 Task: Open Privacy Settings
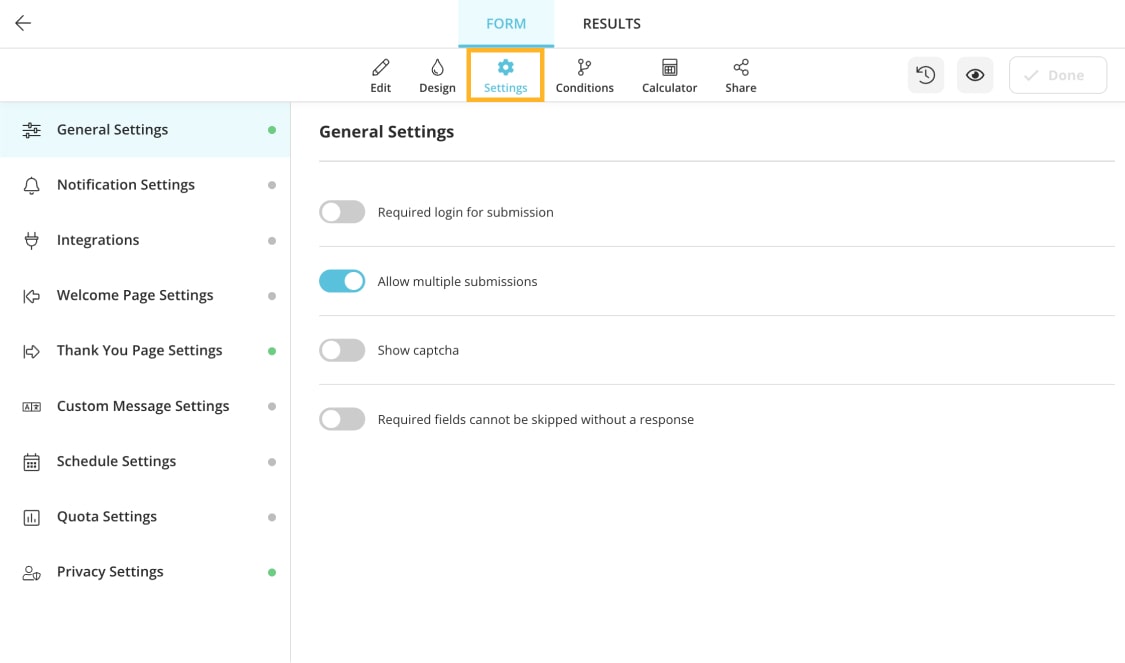pyautogui.click(x=110, y=571)
